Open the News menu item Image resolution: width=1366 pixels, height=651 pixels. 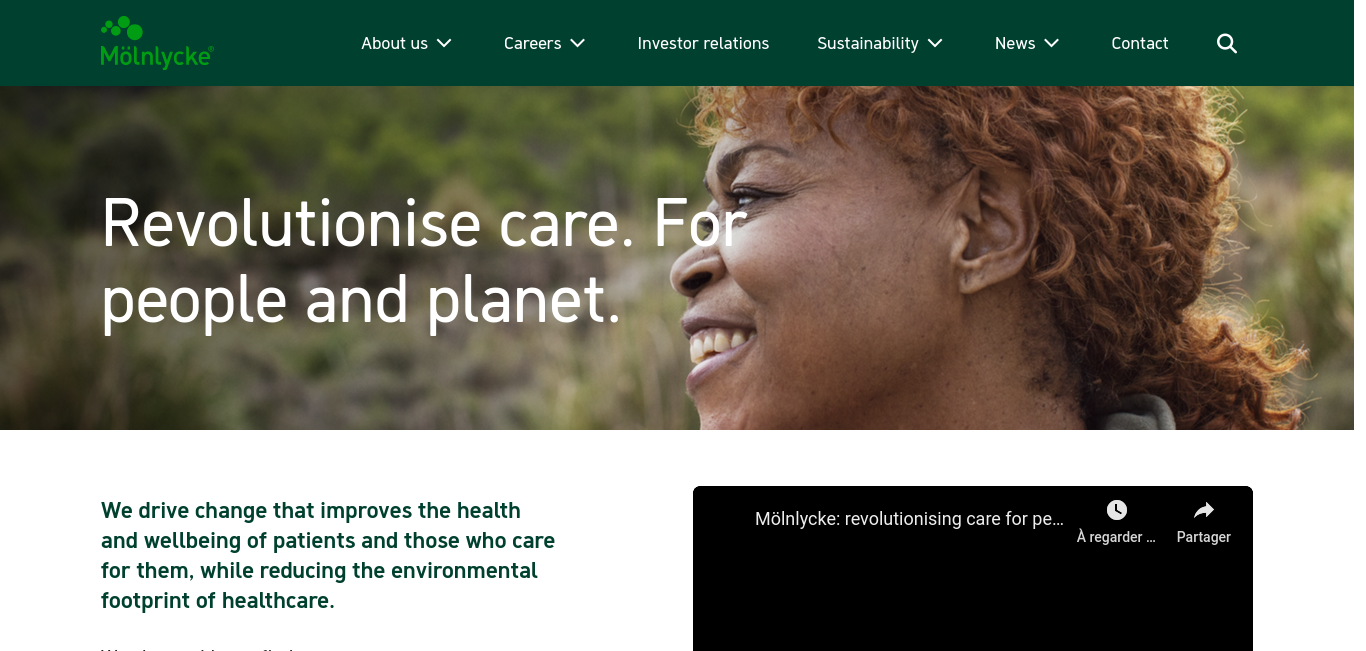(1015, 43)
